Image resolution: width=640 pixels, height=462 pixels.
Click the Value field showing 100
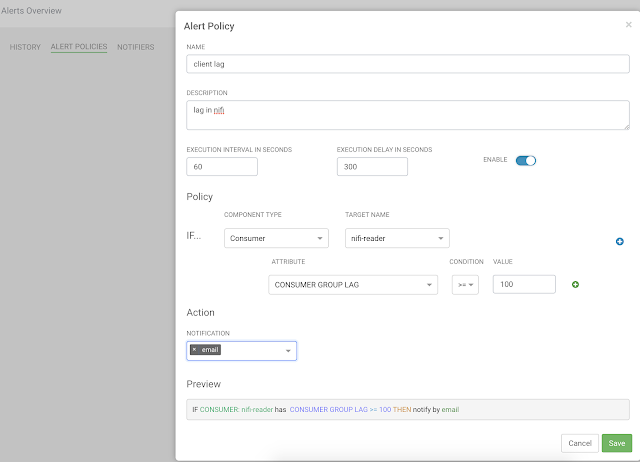click(524, 284)
